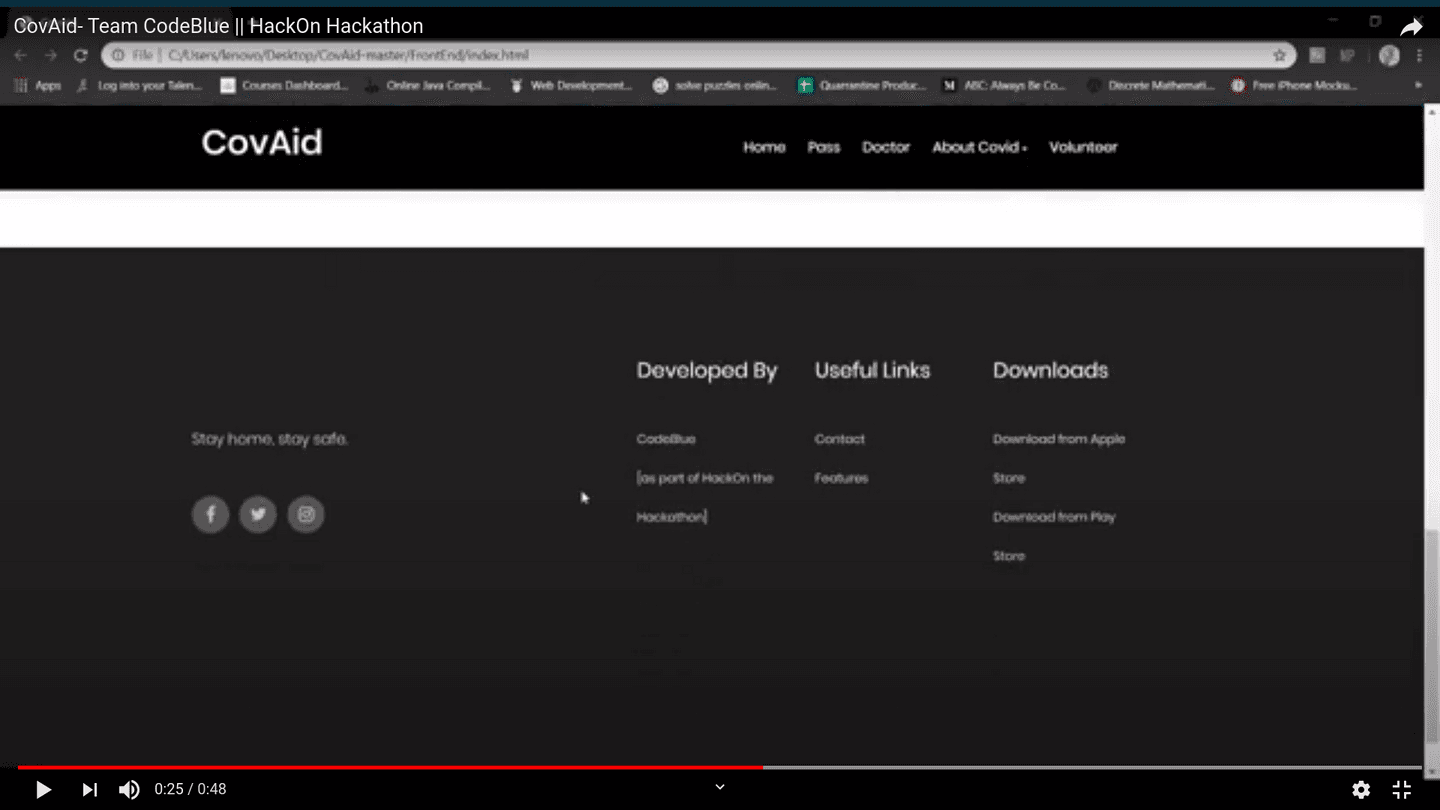Go to Home nav item

[x=764, y=147]
